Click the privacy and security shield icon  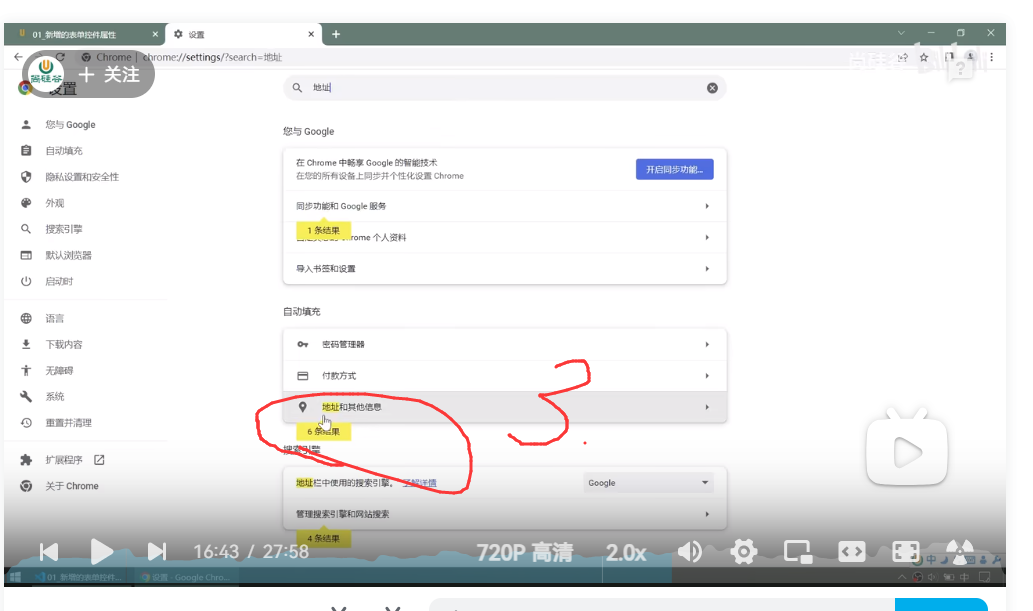pos(26,177)
